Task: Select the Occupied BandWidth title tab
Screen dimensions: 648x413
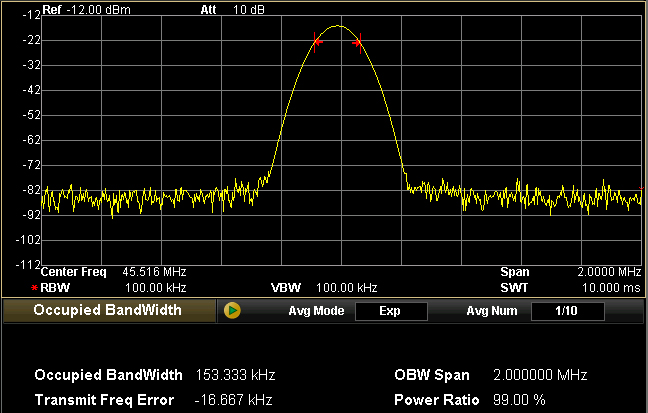Action: 110,310
